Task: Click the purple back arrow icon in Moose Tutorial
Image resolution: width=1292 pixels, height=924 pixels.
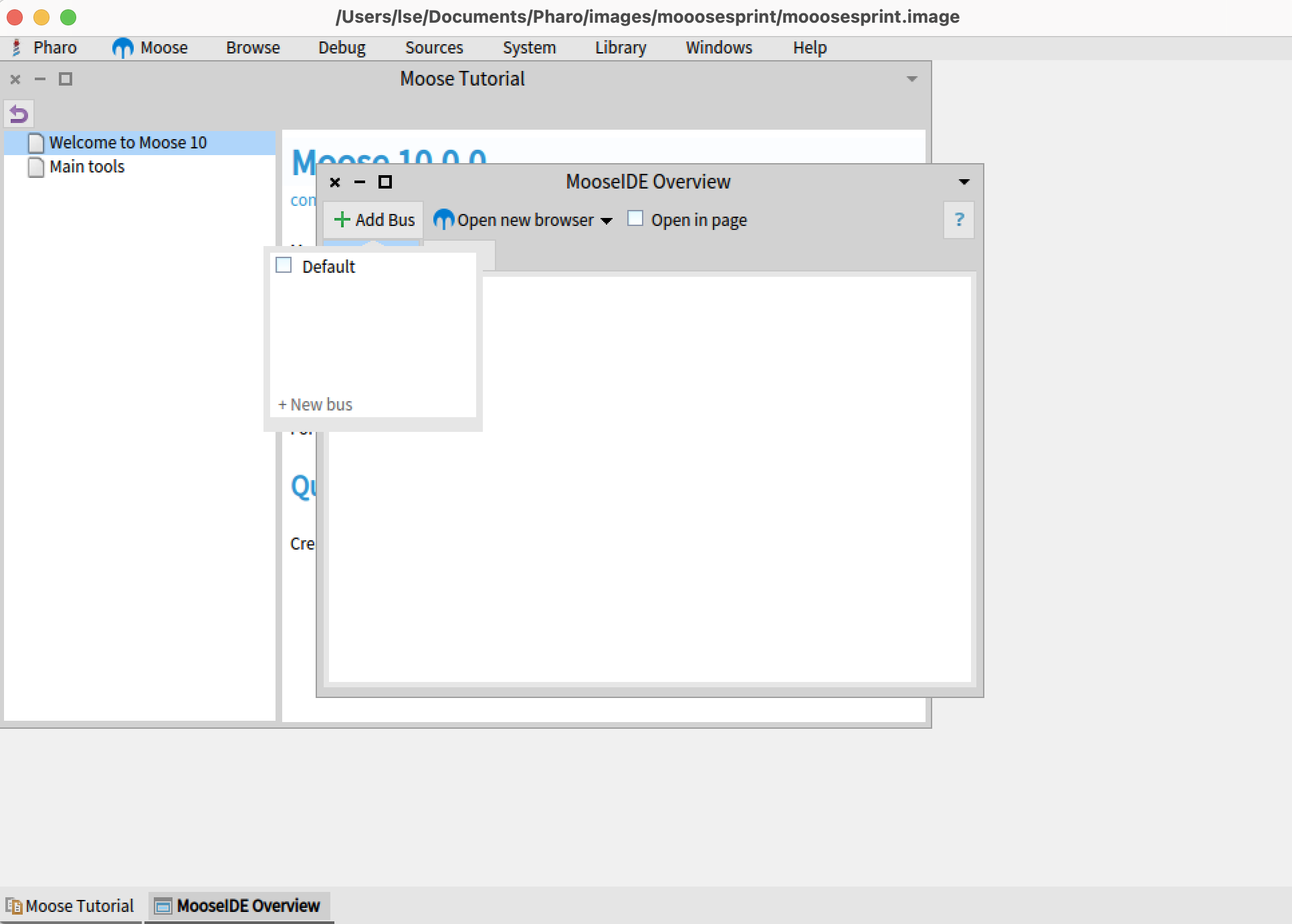Action: tap(18, 114)
